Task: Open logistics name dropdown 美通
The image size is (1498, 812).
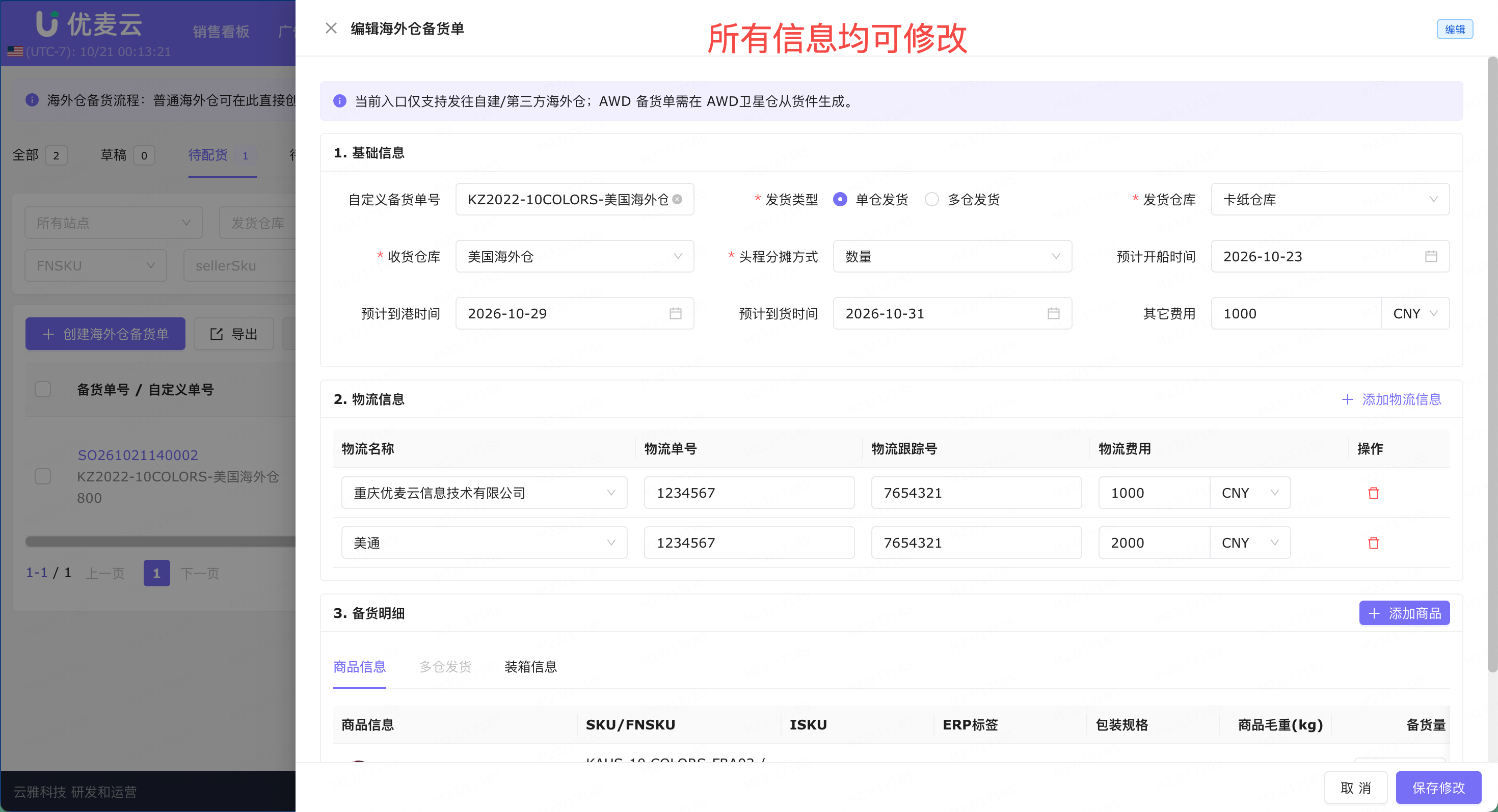Action: pyautogui.click(x=484, y=543)
